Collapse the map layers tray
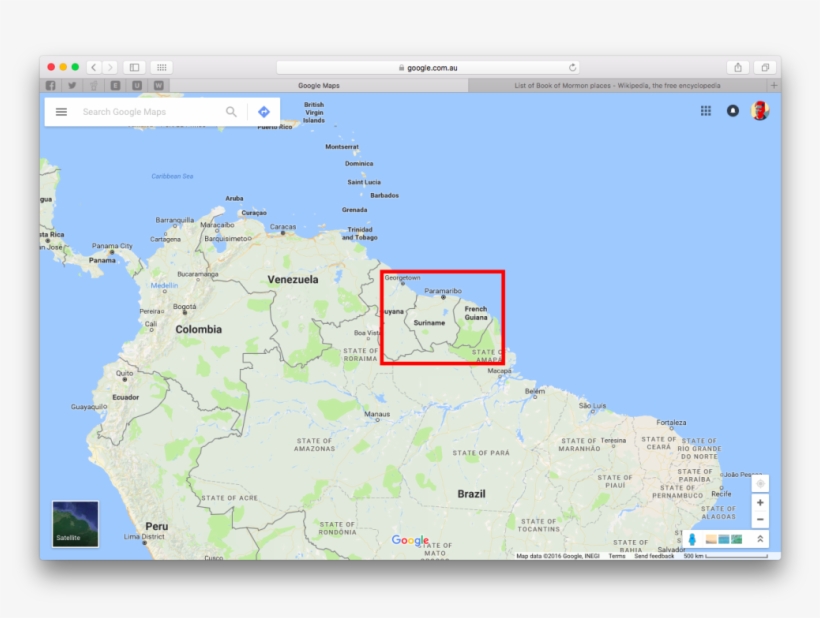The height and width of the screenshot is (618, 820). [762, 538]
